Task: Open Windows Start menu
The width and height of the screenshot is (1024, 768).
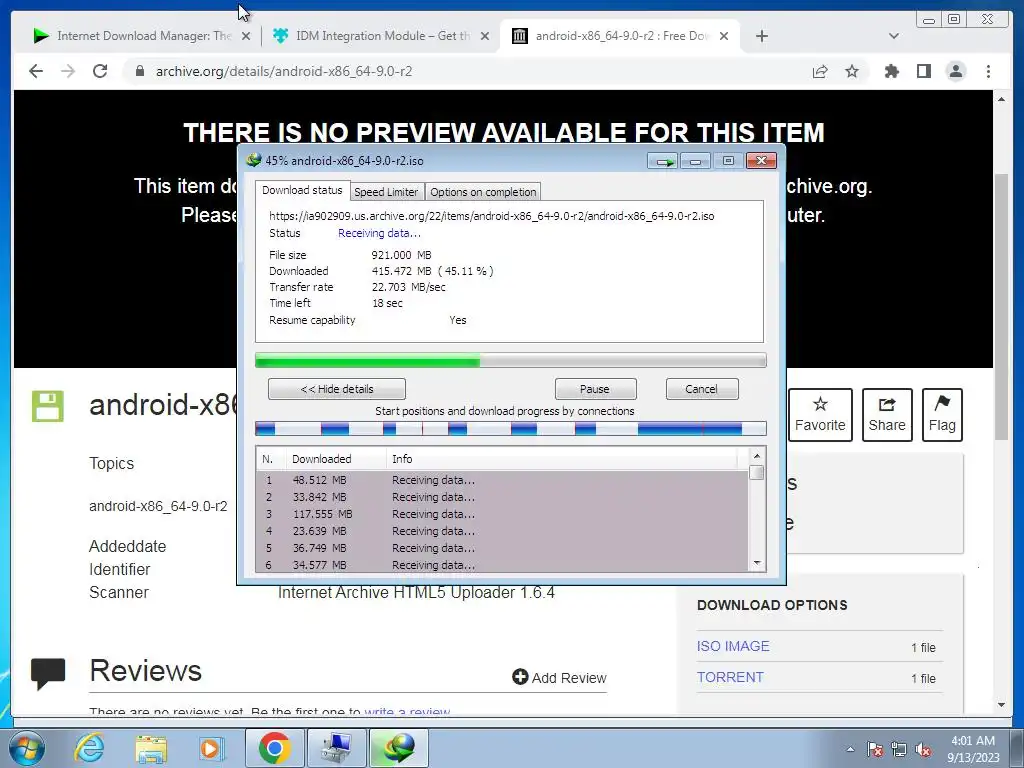Action: (x=27, y=748)
